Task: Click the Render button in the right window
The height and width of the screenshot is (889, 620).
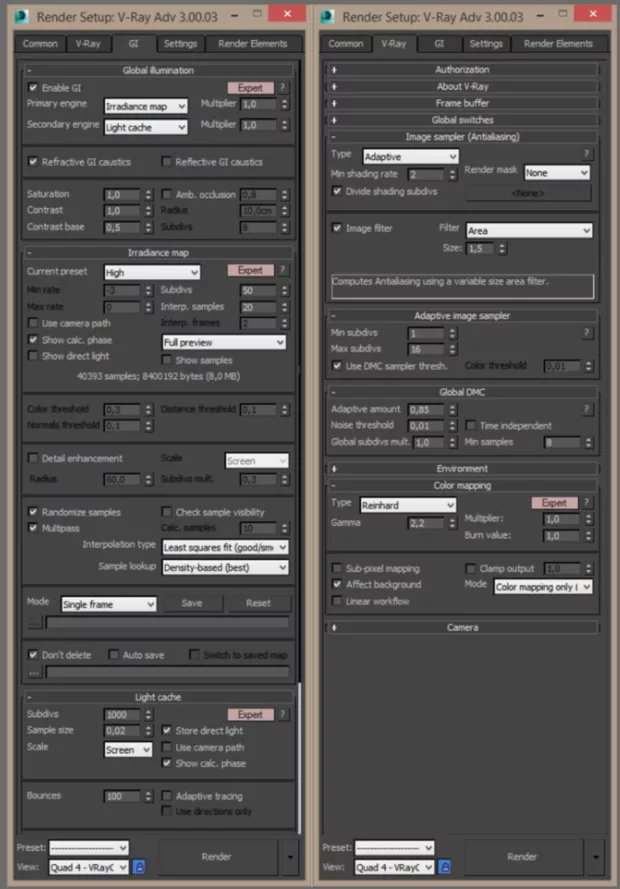Action: pos(522,857)
